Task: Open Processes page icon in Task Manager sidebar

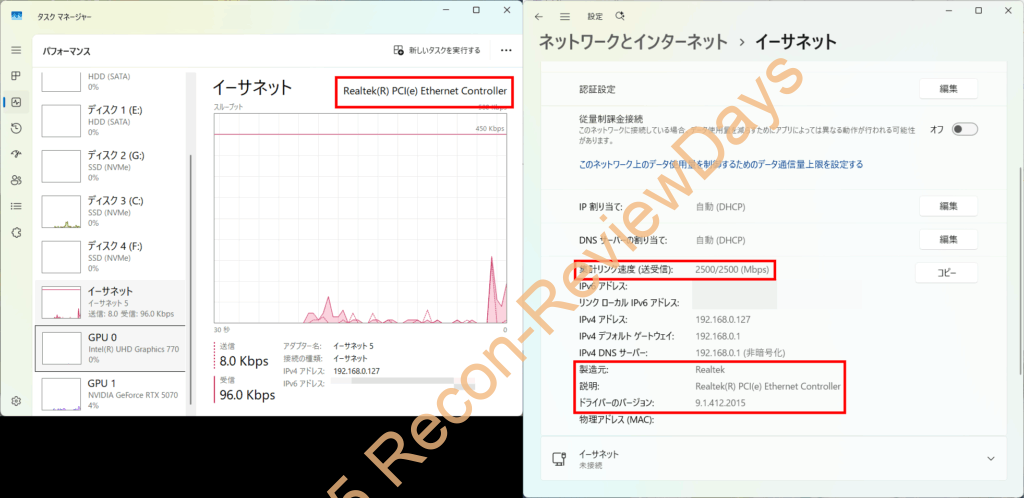Action: [16, 76]
